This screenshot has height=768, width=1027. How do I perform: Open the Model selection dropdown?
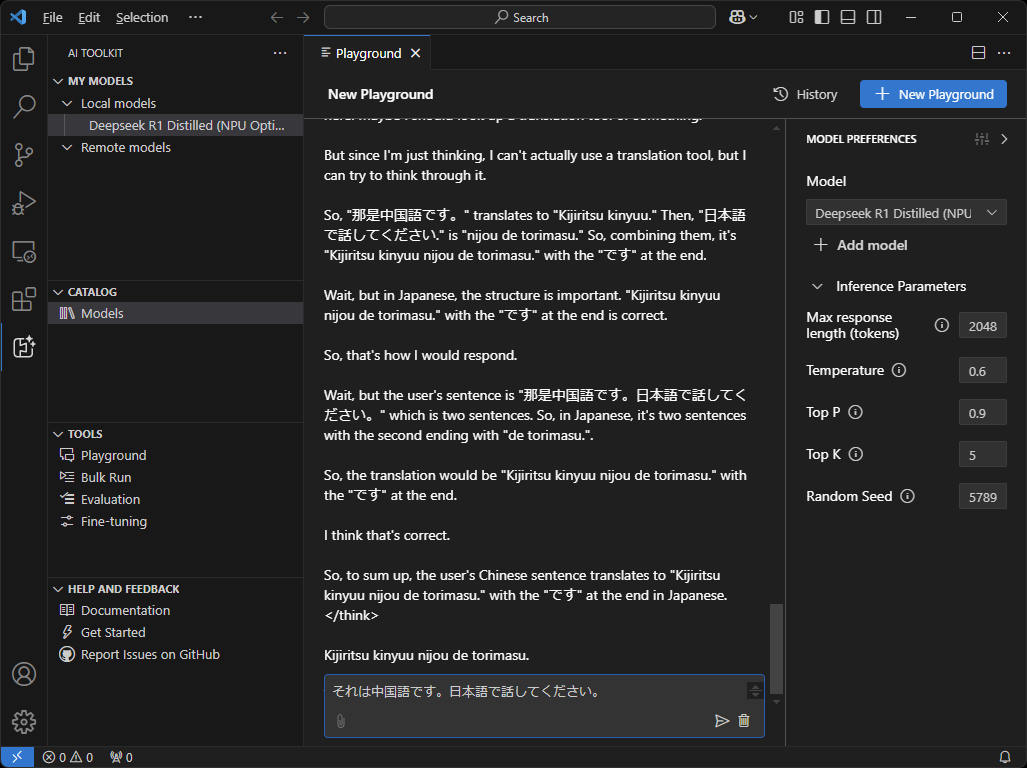point(906,213)
